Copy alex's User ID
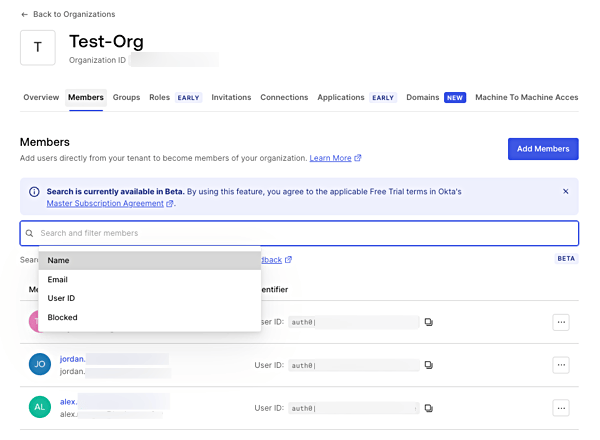Screen dimensions: 600x440 [429, 408]
